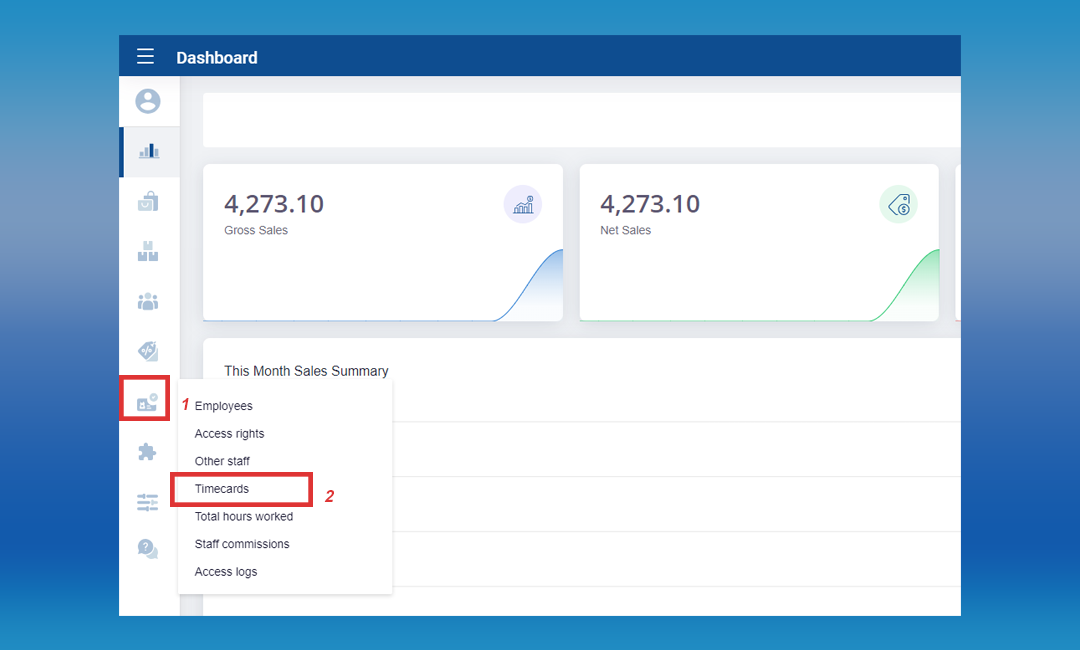Click the help chat bubble icon
This screenshot has width=1080, height=650.
pyautogui.click(x=148, y=549)
